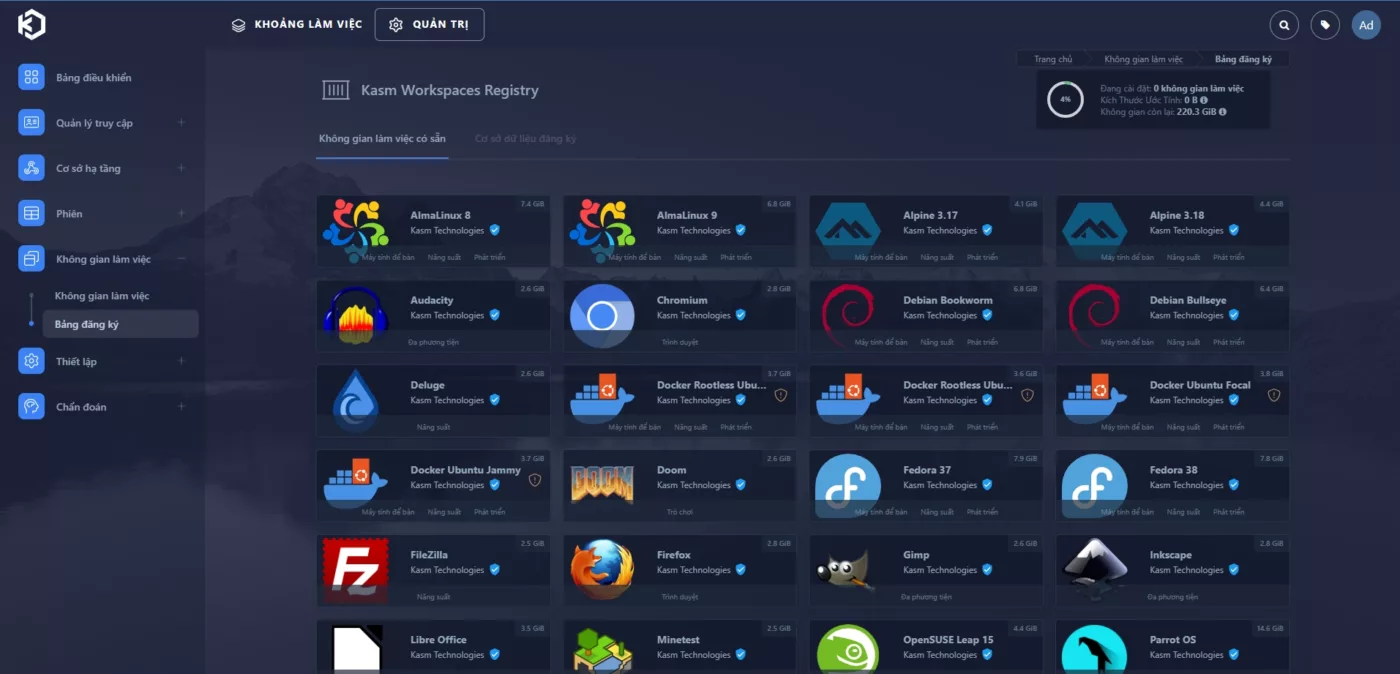1400x674 pixels.
Task: Click warning shield on Docker Ubuntu Jammy
Action: coord(535,480)
